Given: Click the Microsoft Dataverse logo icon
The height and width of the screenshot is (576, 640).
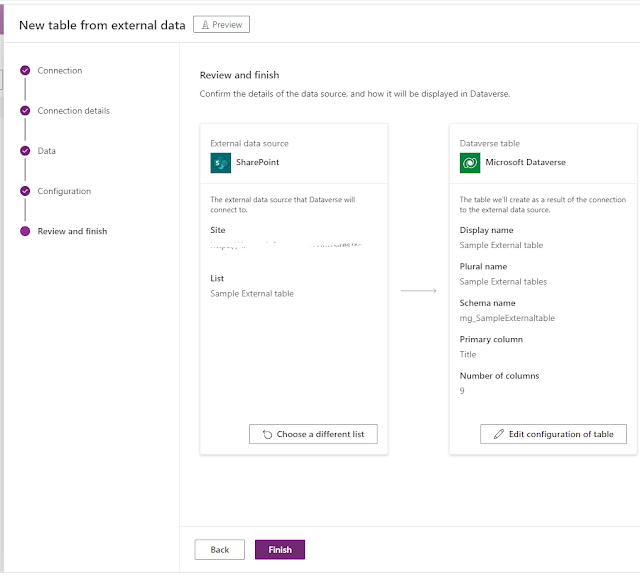Looking at the screenshot, I should (x=470, y=162).
